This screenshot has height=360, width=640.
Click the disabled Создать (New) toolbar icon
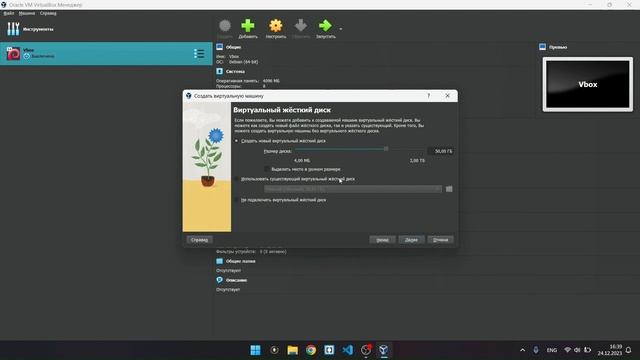tap(225, 26)
